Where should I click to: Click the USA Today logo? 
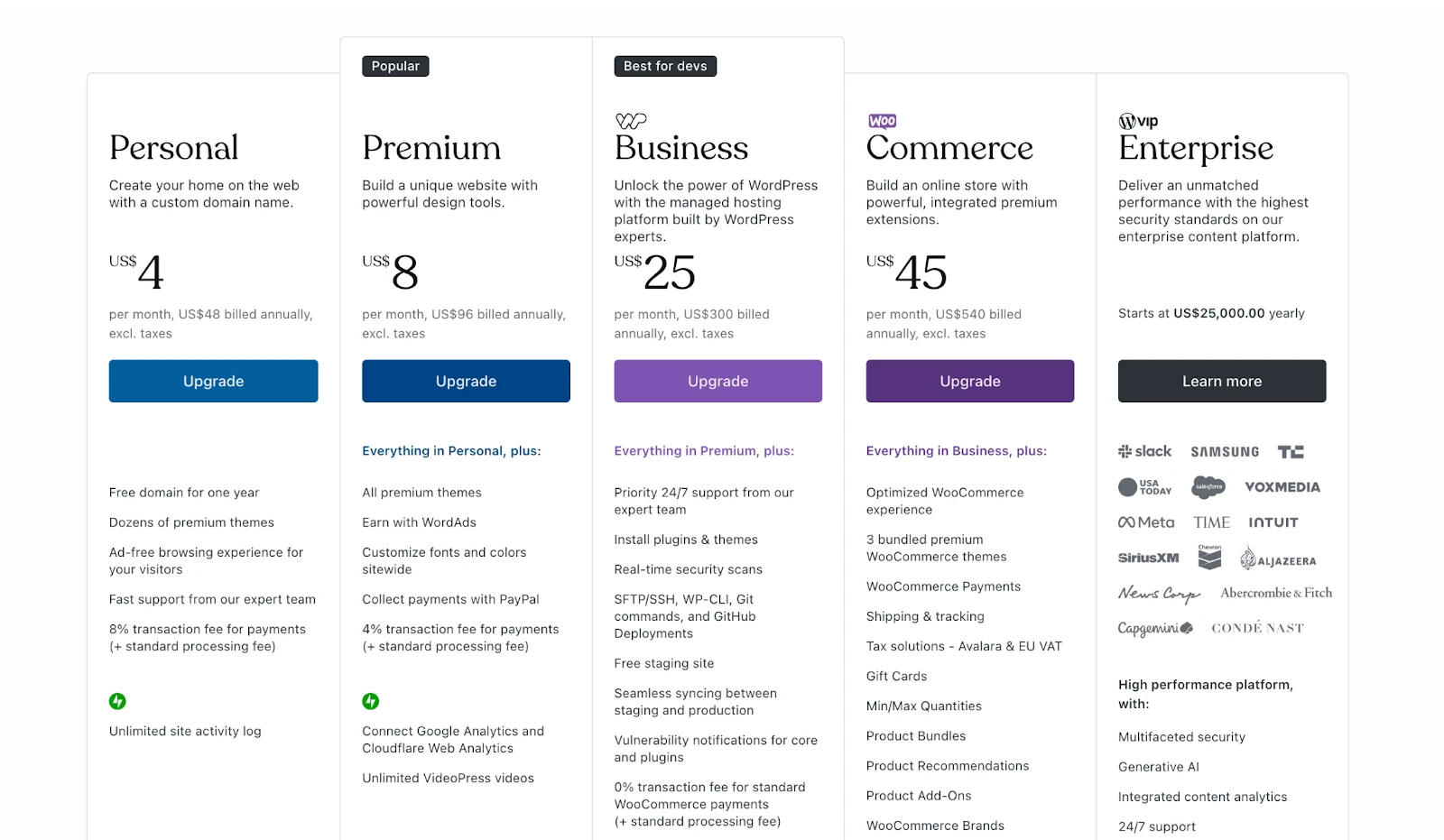(x=1144, y=487)
